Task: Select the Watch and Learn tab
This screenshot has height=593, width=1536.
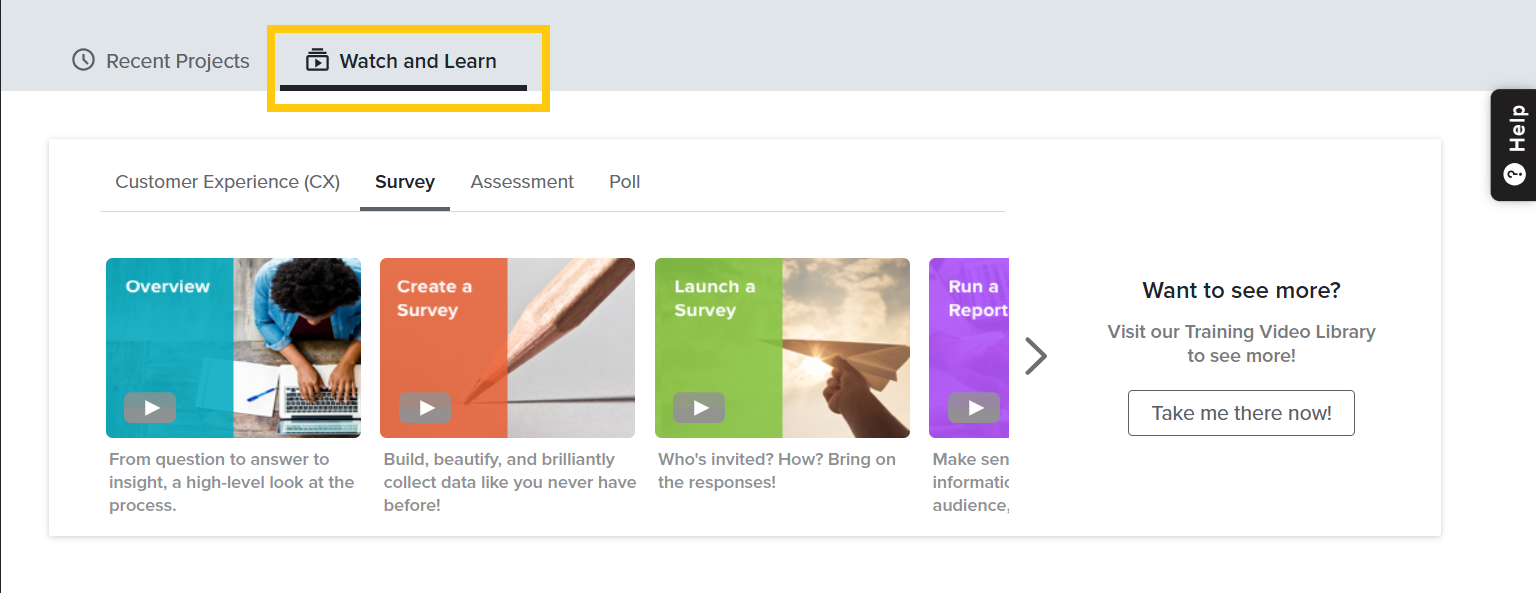Action: [x=417, y=61]
